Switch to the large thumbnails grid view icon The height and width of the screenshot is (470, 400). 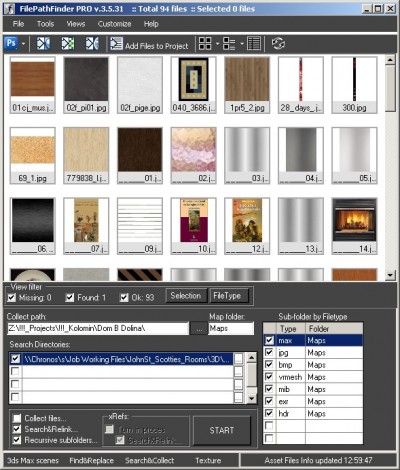pos(205,44)
